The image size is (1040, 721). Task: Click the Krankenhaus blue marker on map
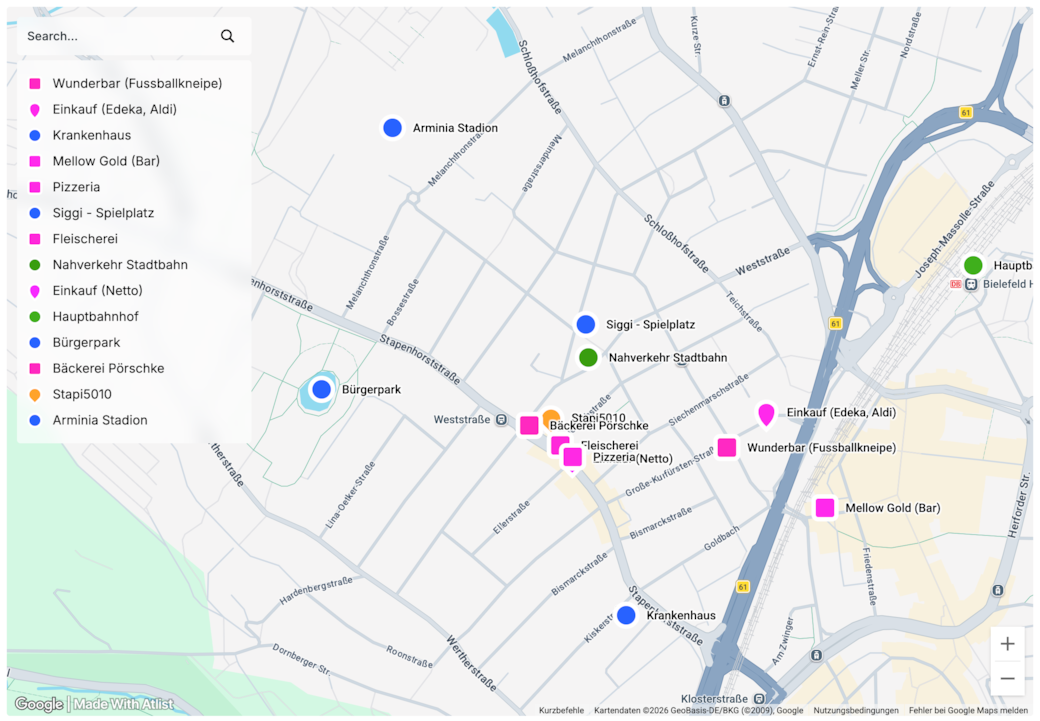[x=626, y=615]
